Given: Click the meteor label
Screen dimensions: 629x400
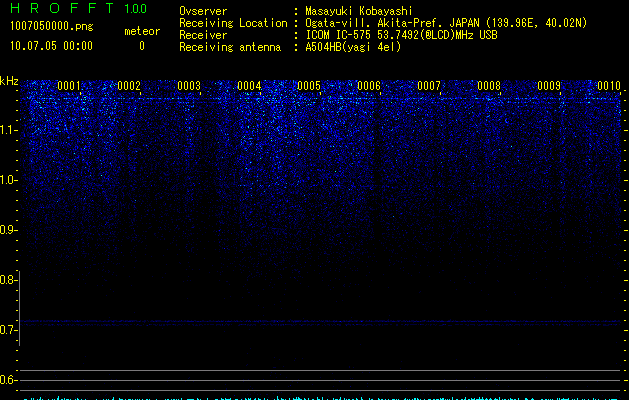Looking at the screenshot, I should click(142, 31).
